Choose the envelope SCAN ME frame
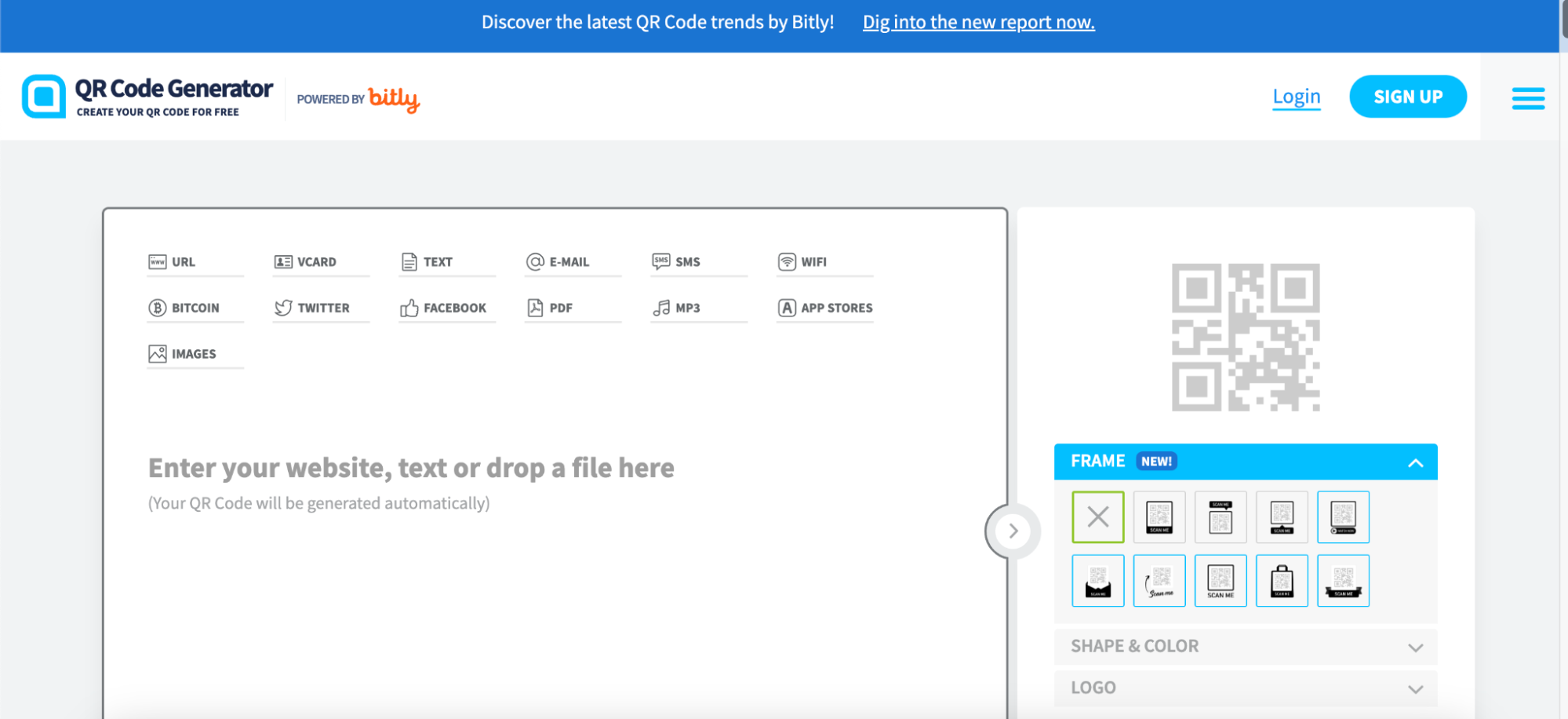This screenshot has width=1568, height=719. point(1098,581)
